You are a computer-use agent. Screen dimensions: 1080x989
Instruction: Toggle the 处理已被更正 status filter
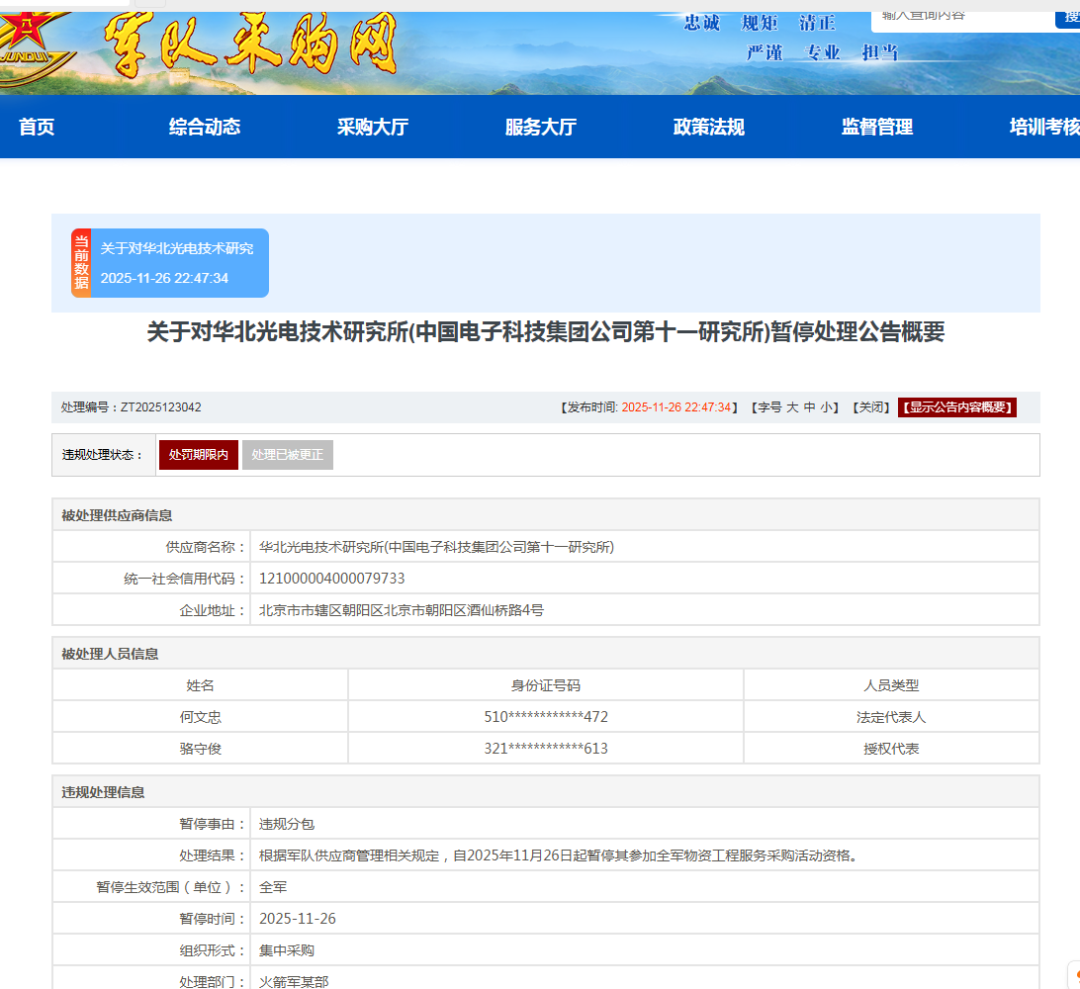coord(288,454)
